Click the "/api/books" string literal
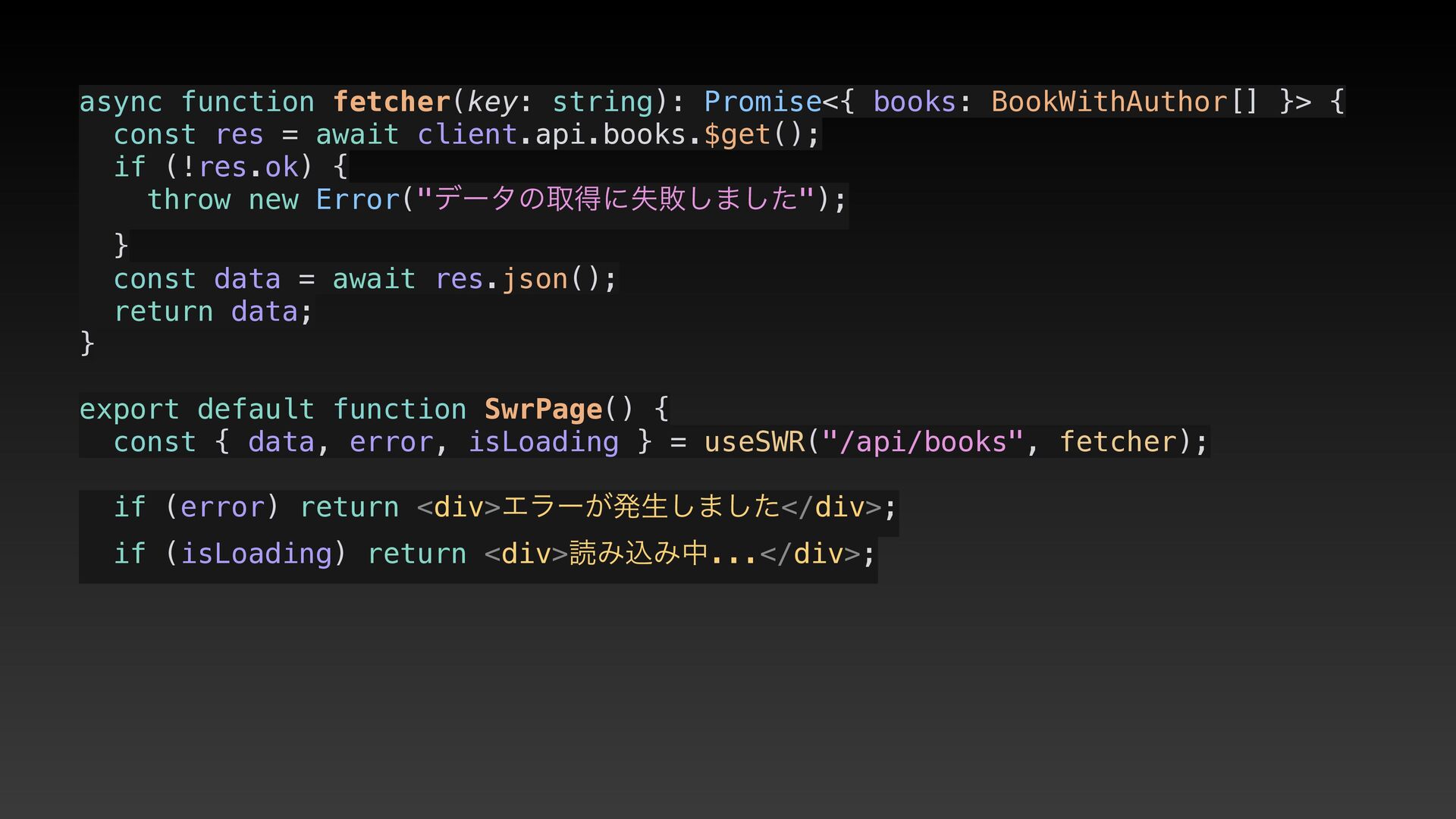 click(x=922, y=442)
